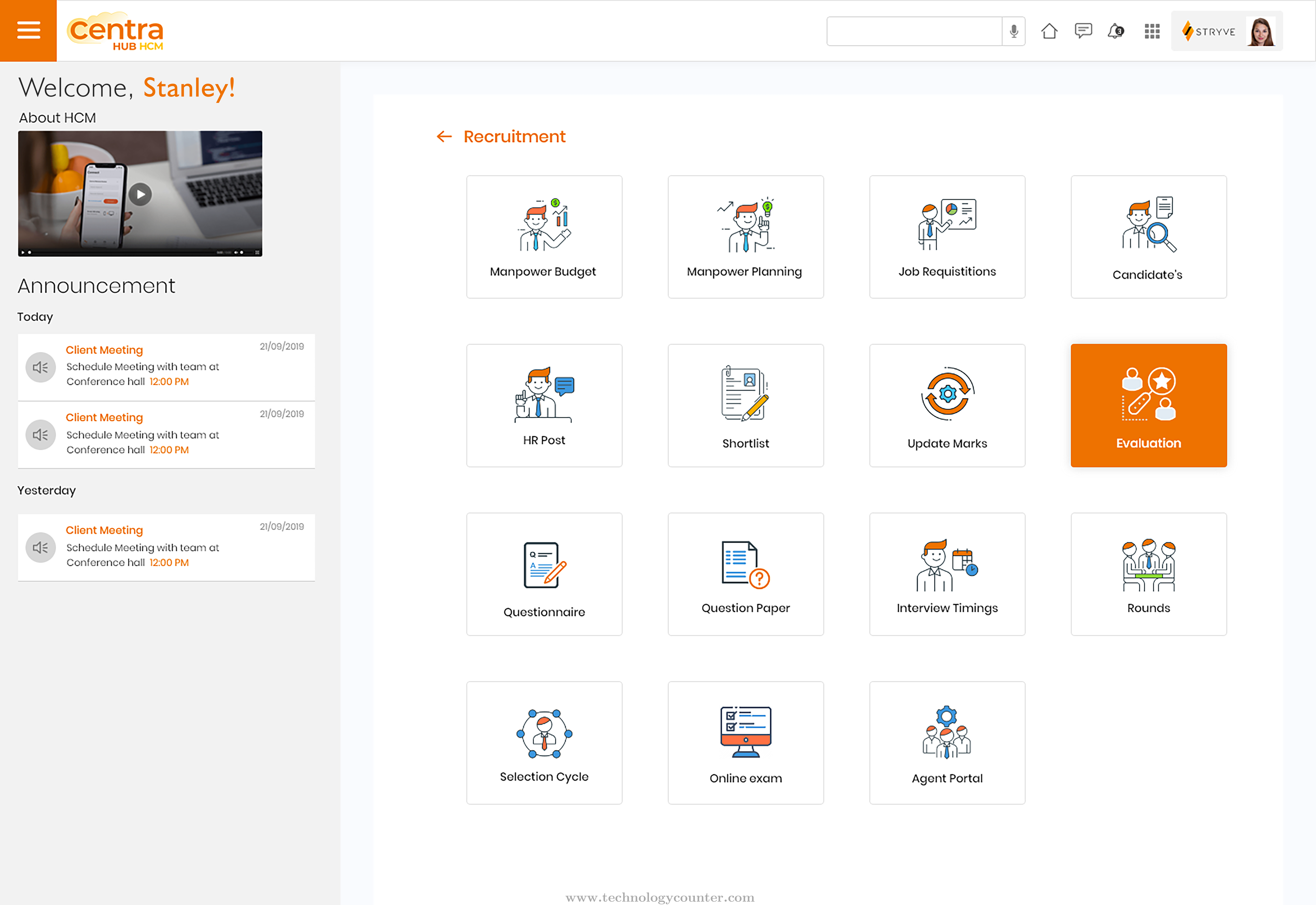The image size is (1316, 905).
Task: Click the video progress bar
Action: pos(122,252)
